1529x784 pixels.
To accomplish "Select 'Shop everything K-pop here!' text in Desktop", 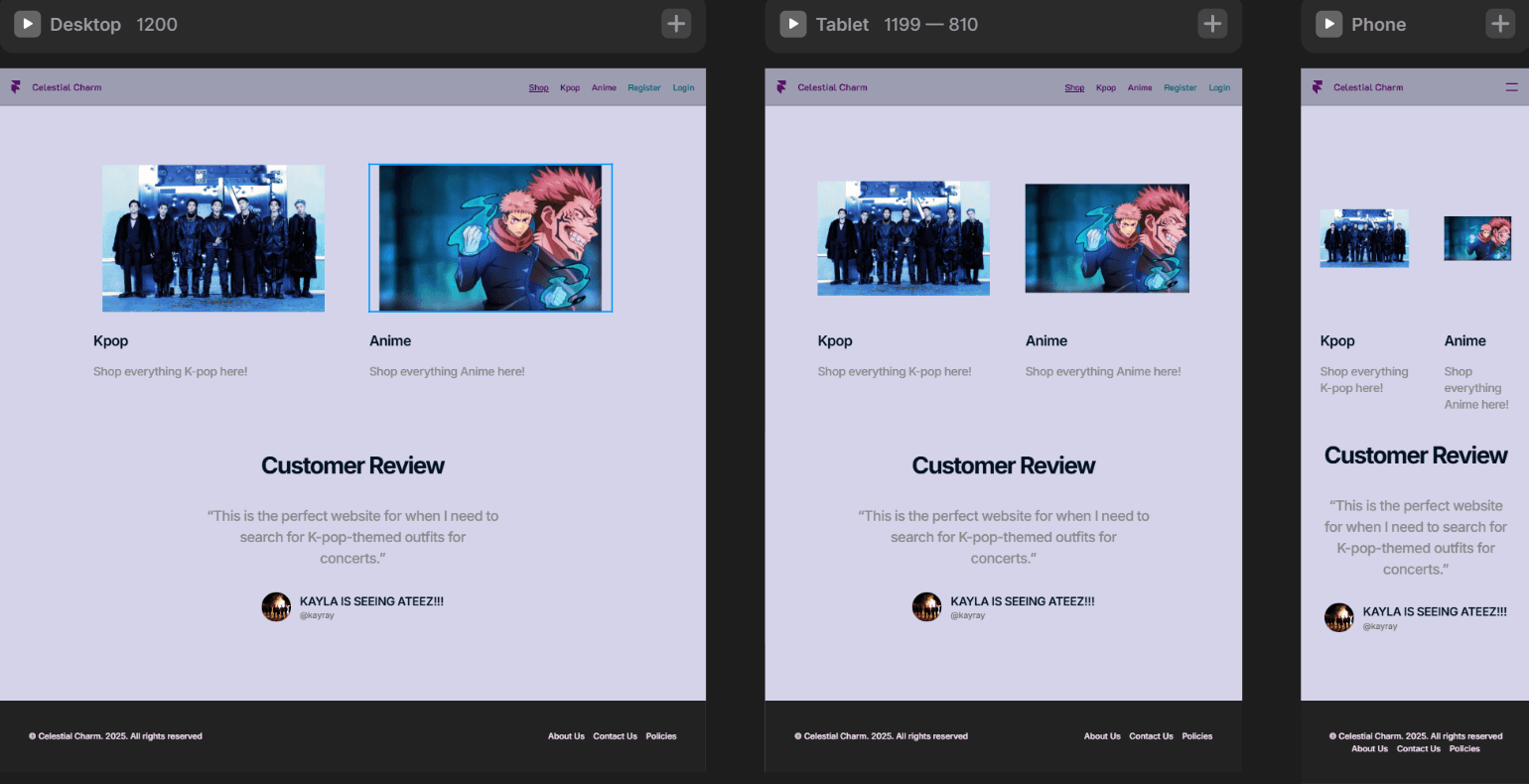I will pos(170,371).
